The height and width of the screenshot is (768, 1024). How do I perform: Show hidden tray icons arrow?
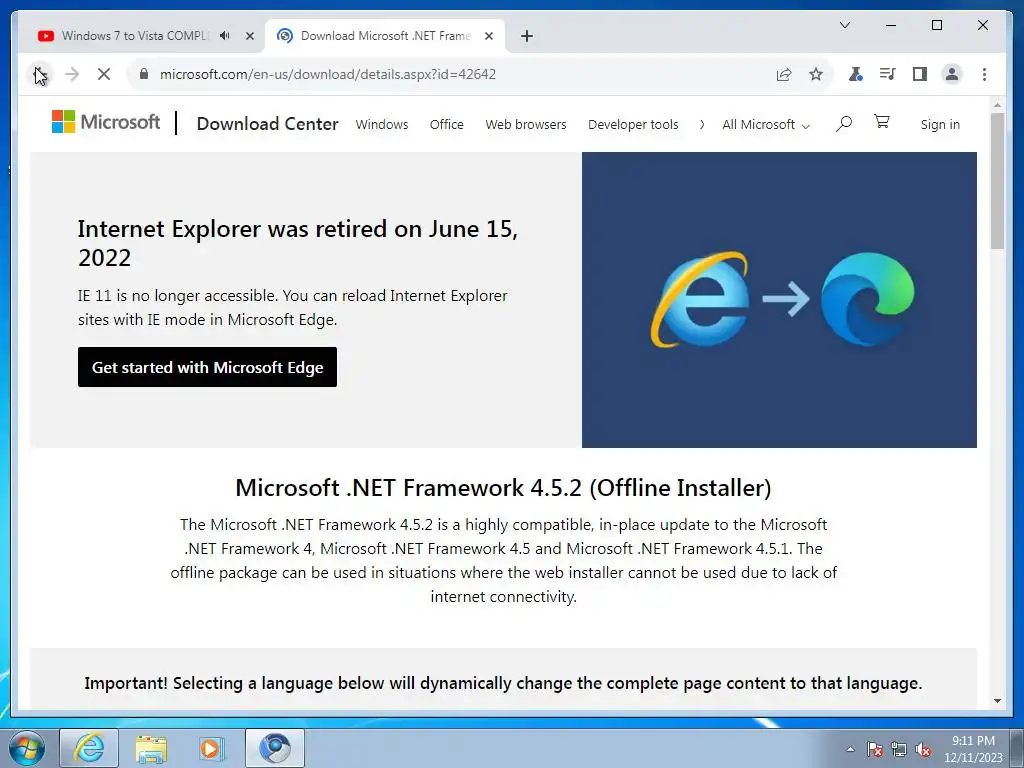point(850,749)
